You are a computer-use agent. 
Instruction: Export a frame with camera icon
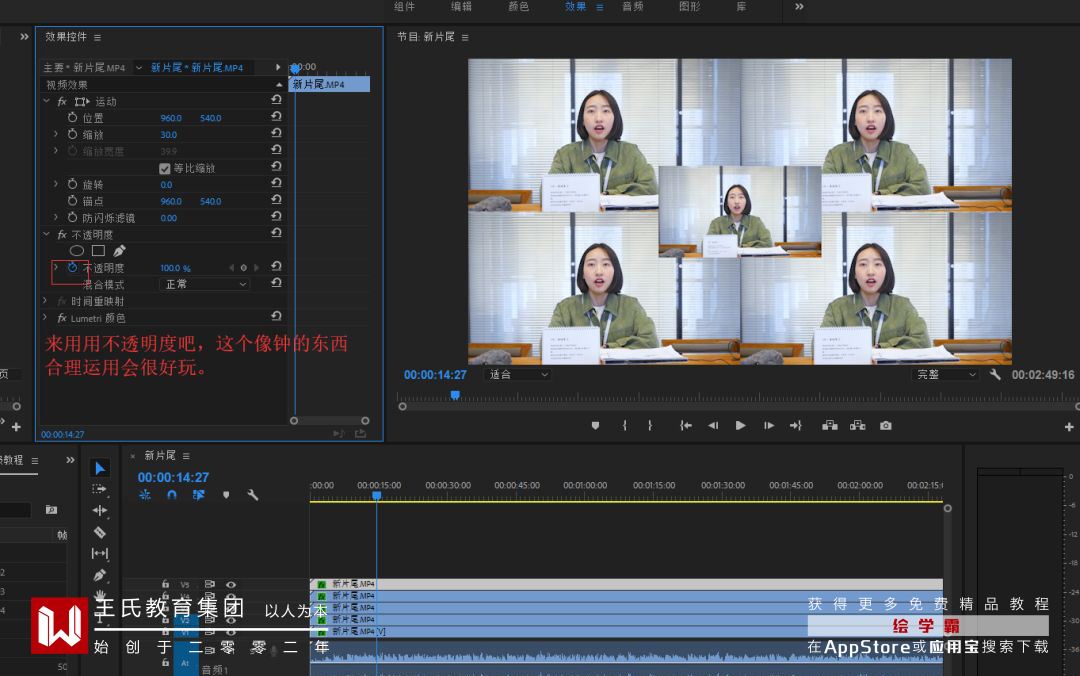tap(886, 426)
